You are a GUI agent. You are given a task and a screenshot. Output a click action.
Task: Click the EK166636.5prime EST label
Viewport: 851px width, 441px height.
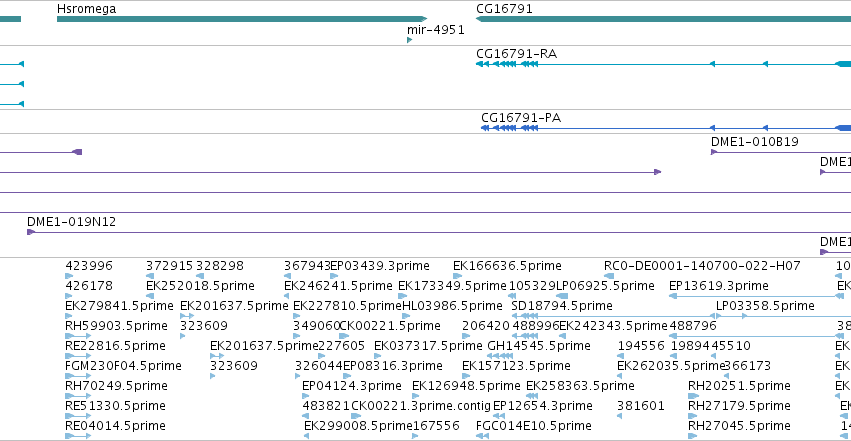click(507, 266)
